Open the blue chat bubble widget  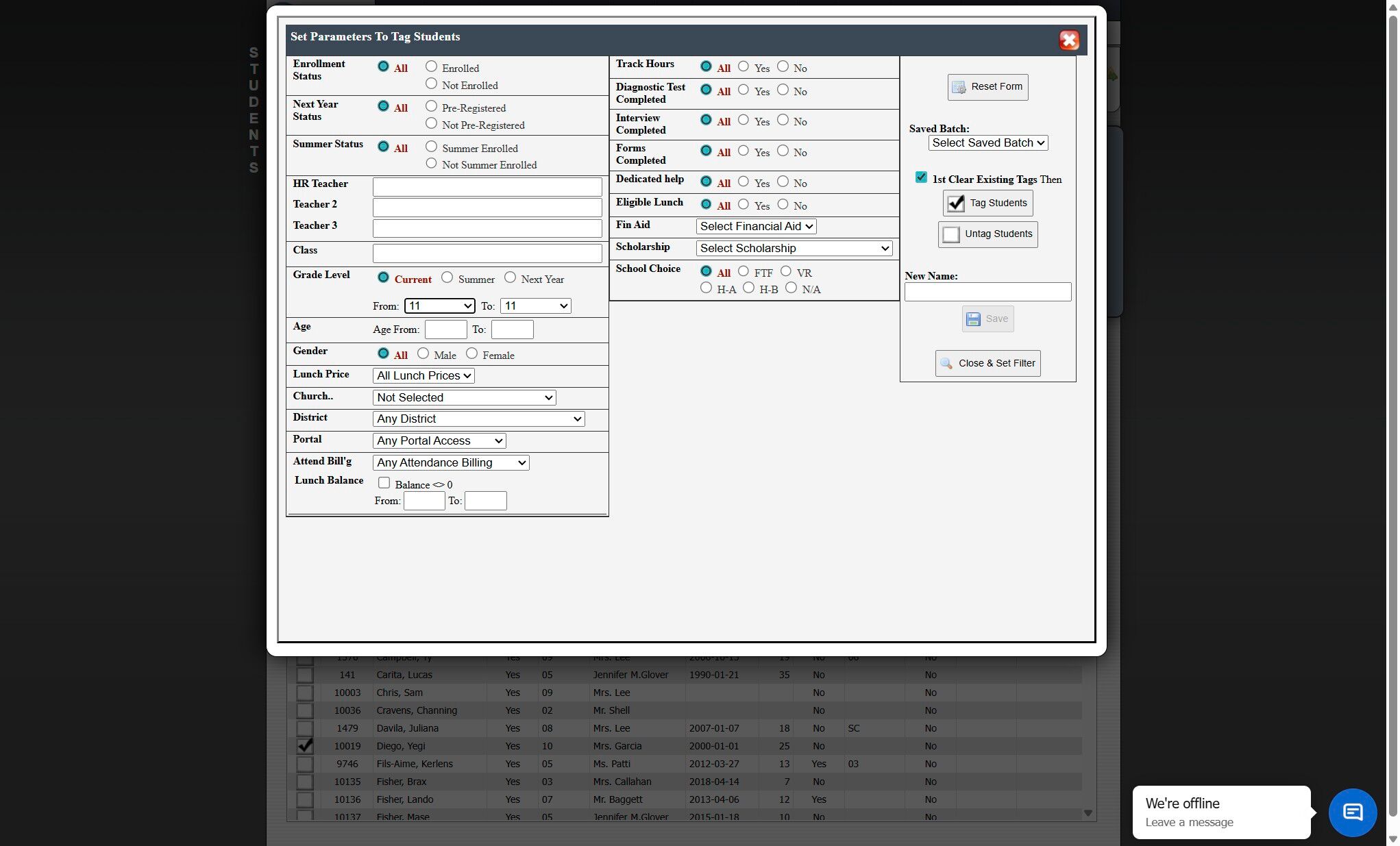[x=1352, y=812]
